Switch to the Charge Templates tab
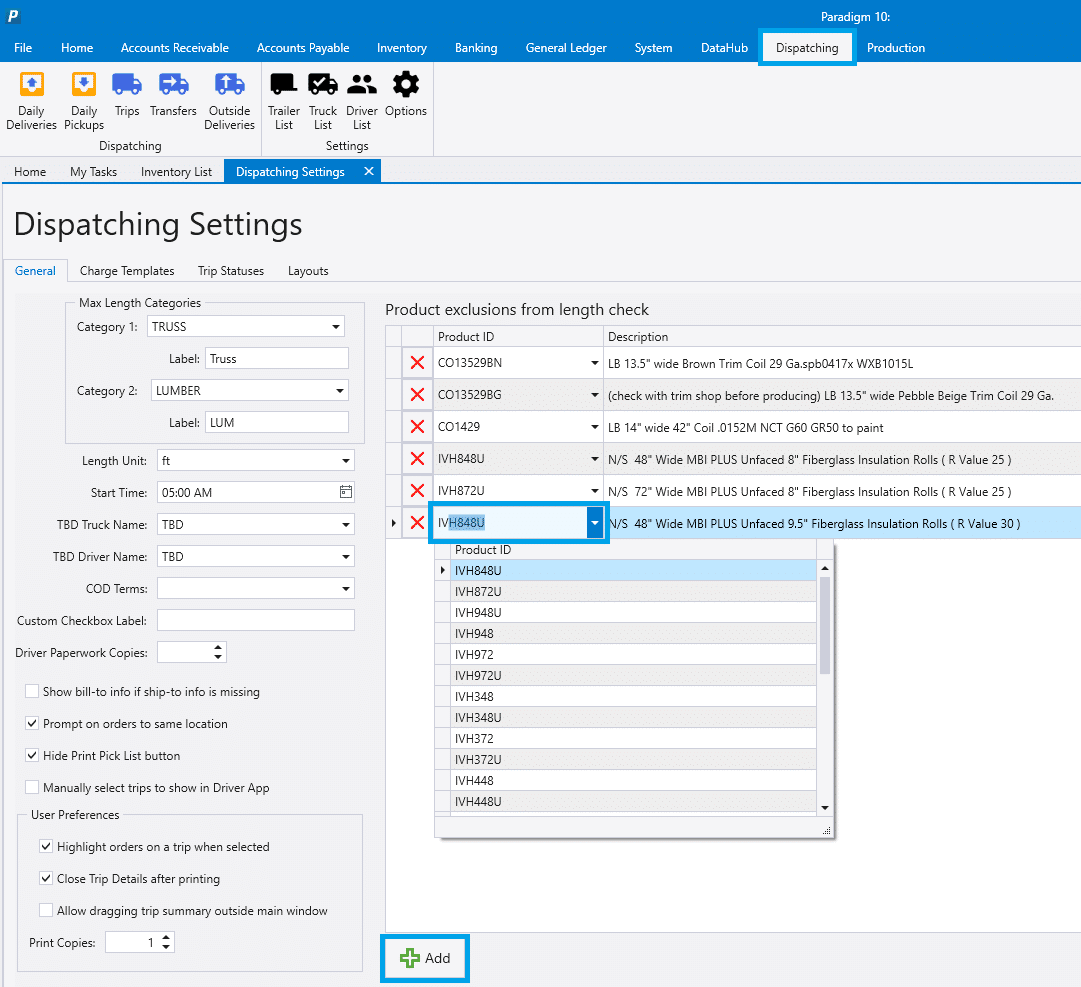This screenshot has width=1081, height=987. click(127, 270)
